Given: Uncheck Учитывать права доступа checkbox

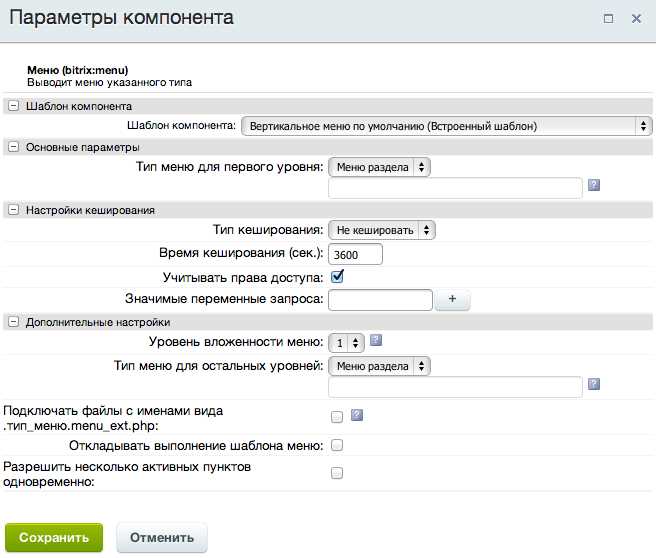Looking at the screenshot, I should pyautogui.click(x=337, y=277).
